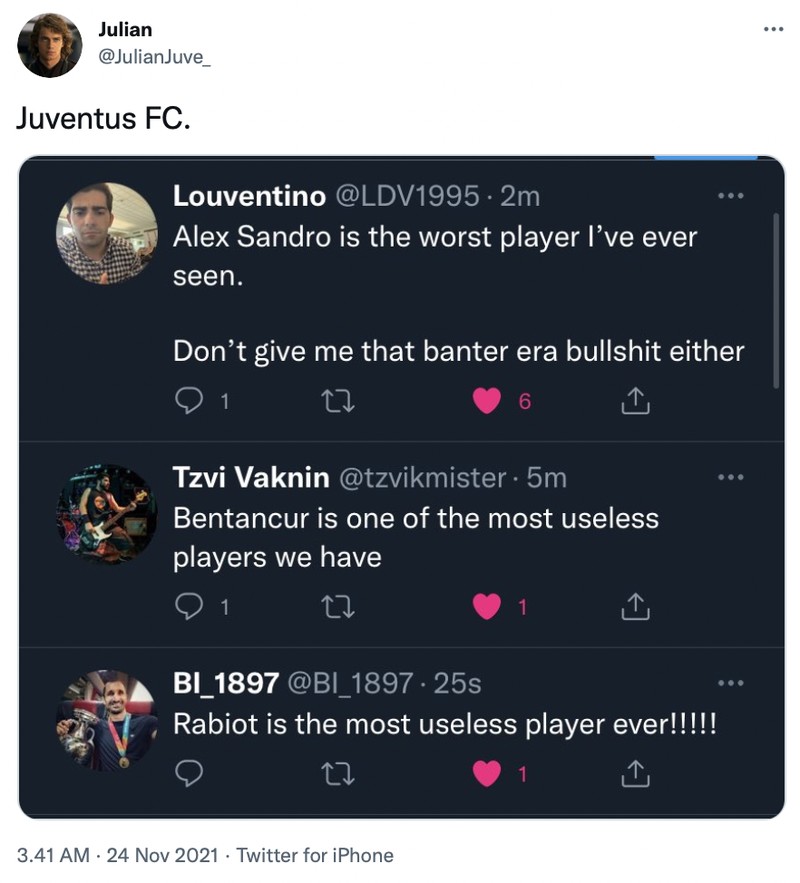This screenshot has height=883, width=800.
Task: Unlike Tzvi Vaknin's tweet
Action: [x=487, y=606]
